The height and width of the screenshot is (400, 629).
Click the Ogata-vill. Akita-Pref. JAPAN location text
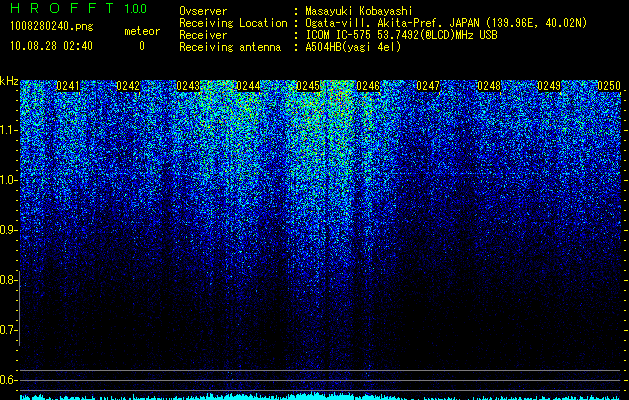click(446, 23)
